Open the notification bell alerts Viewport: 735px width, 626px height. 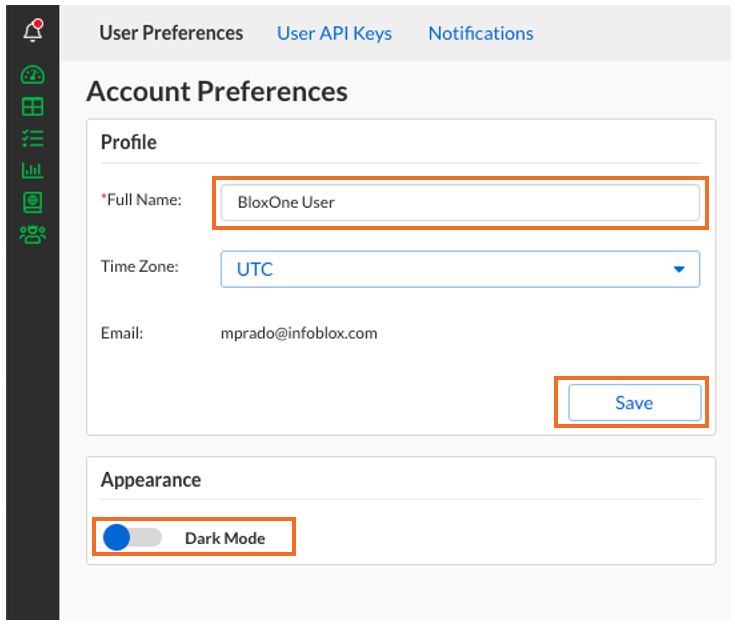[x=32, y=32]
